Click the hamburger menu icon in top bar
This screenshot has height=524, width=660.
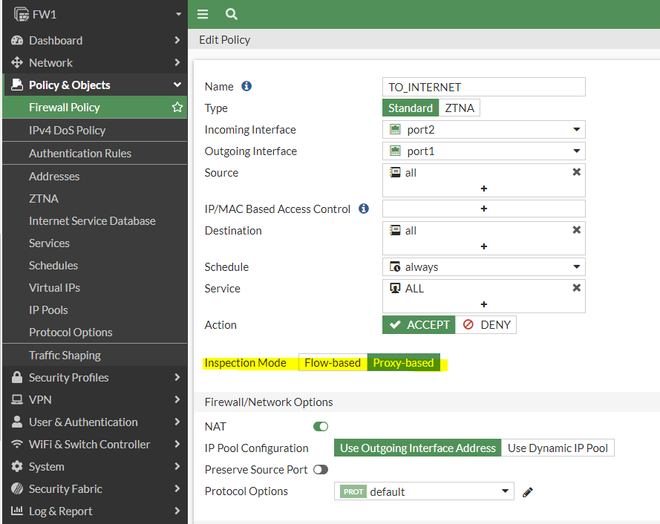(x=203, y=14)
